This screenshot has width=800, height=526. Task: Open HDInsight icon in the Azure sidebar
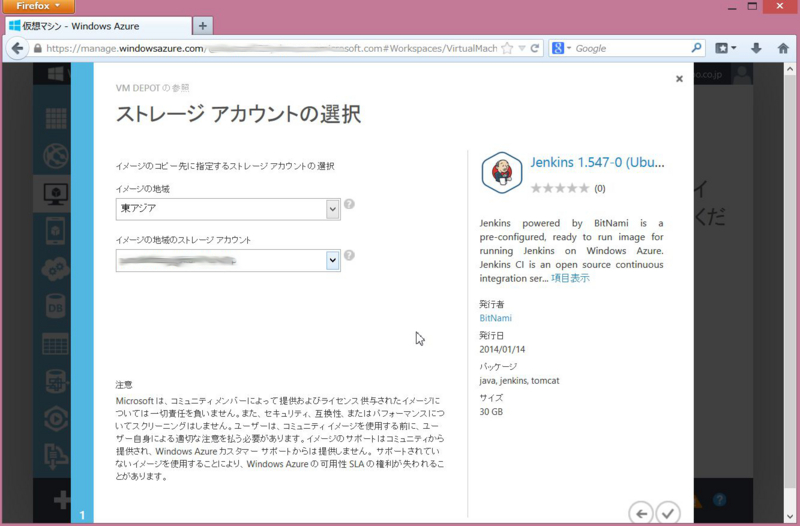click(x=56, y=382)
